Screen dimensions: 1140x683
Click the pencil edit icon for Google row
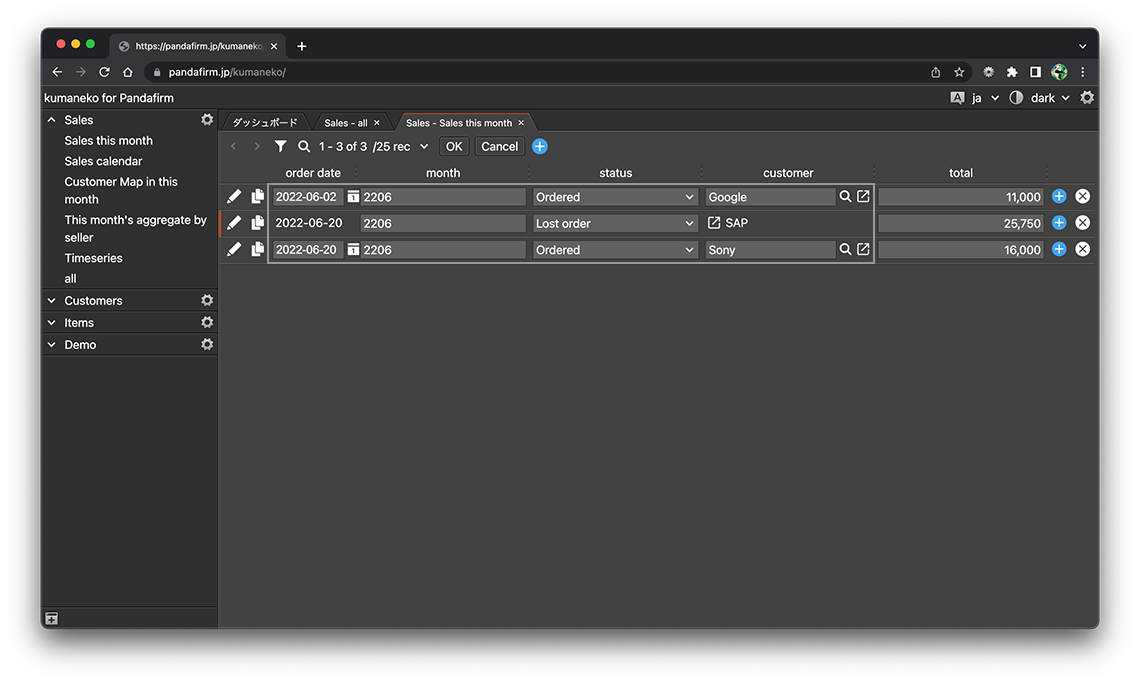[x=234, y=197]
